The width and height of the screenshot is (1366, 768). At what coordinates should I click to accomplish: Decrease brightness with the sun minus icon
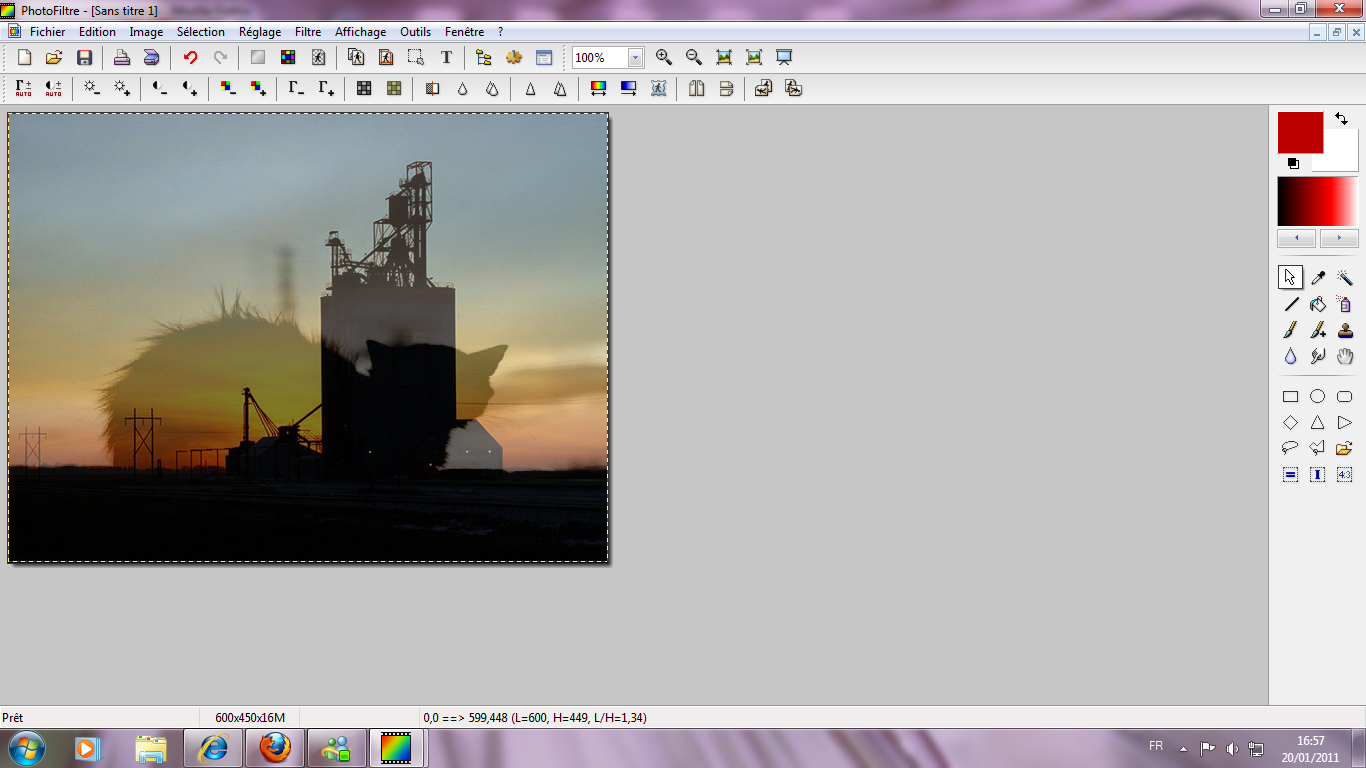coord(92,89)
